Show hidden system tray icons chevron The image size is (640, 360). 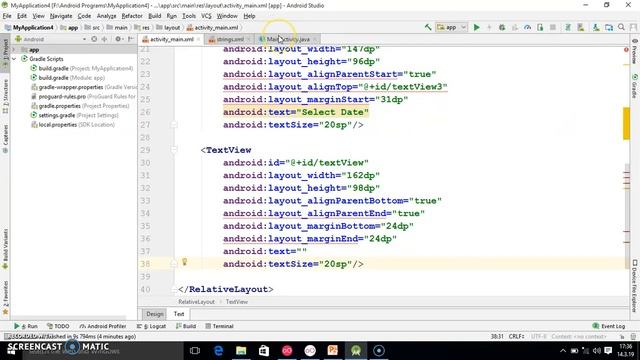click(562, 351)
